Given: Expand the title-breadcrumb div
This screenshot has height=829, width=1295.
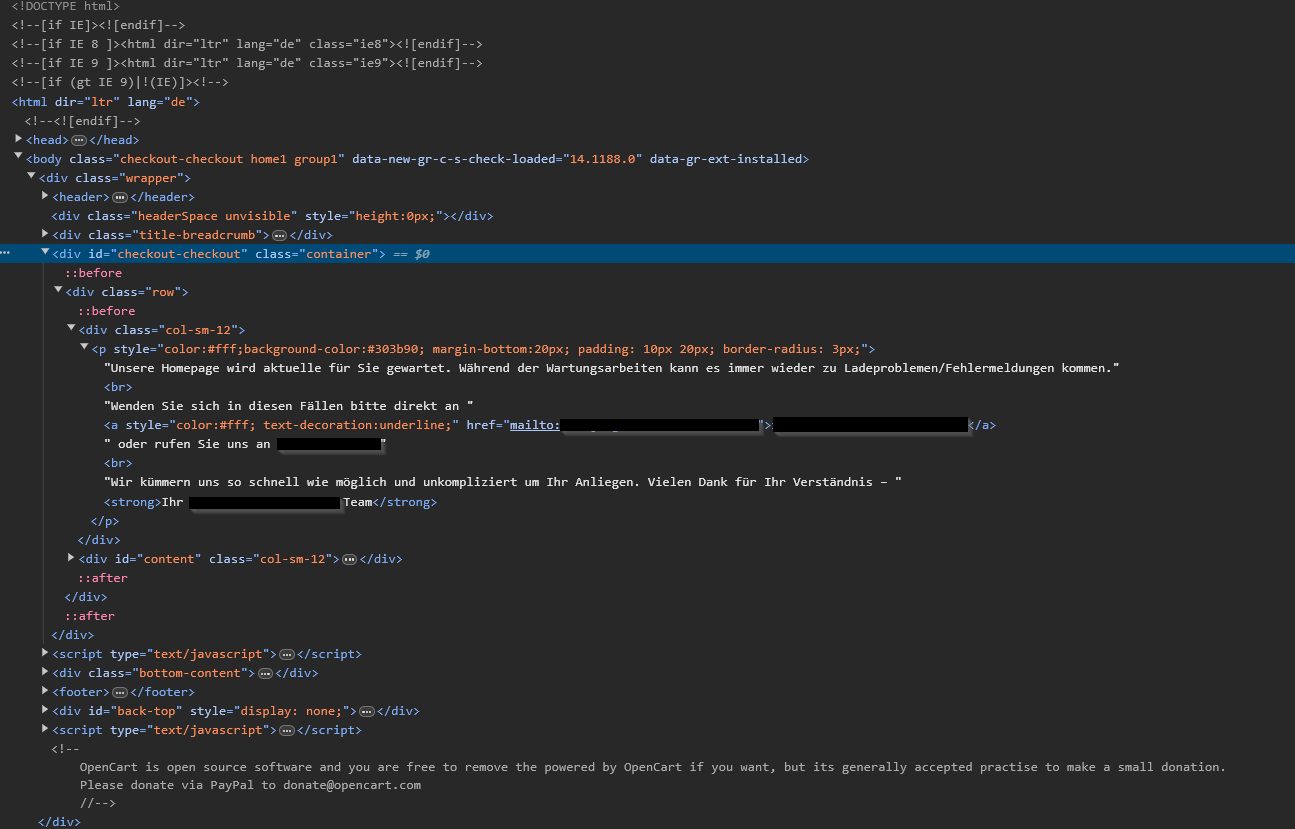Looking at the screenshot, I should pos(45,234).
